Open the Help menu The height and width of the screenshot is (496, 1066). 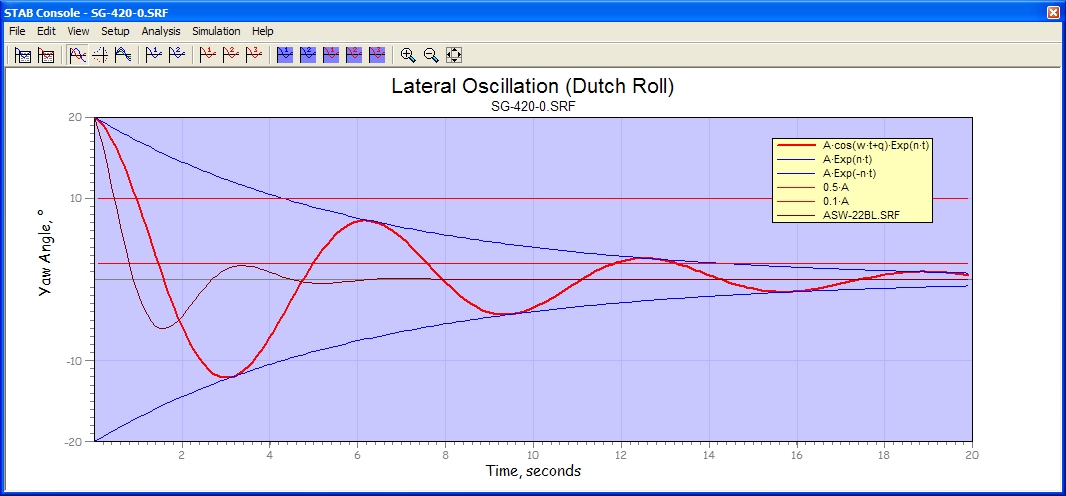[262, 31]
